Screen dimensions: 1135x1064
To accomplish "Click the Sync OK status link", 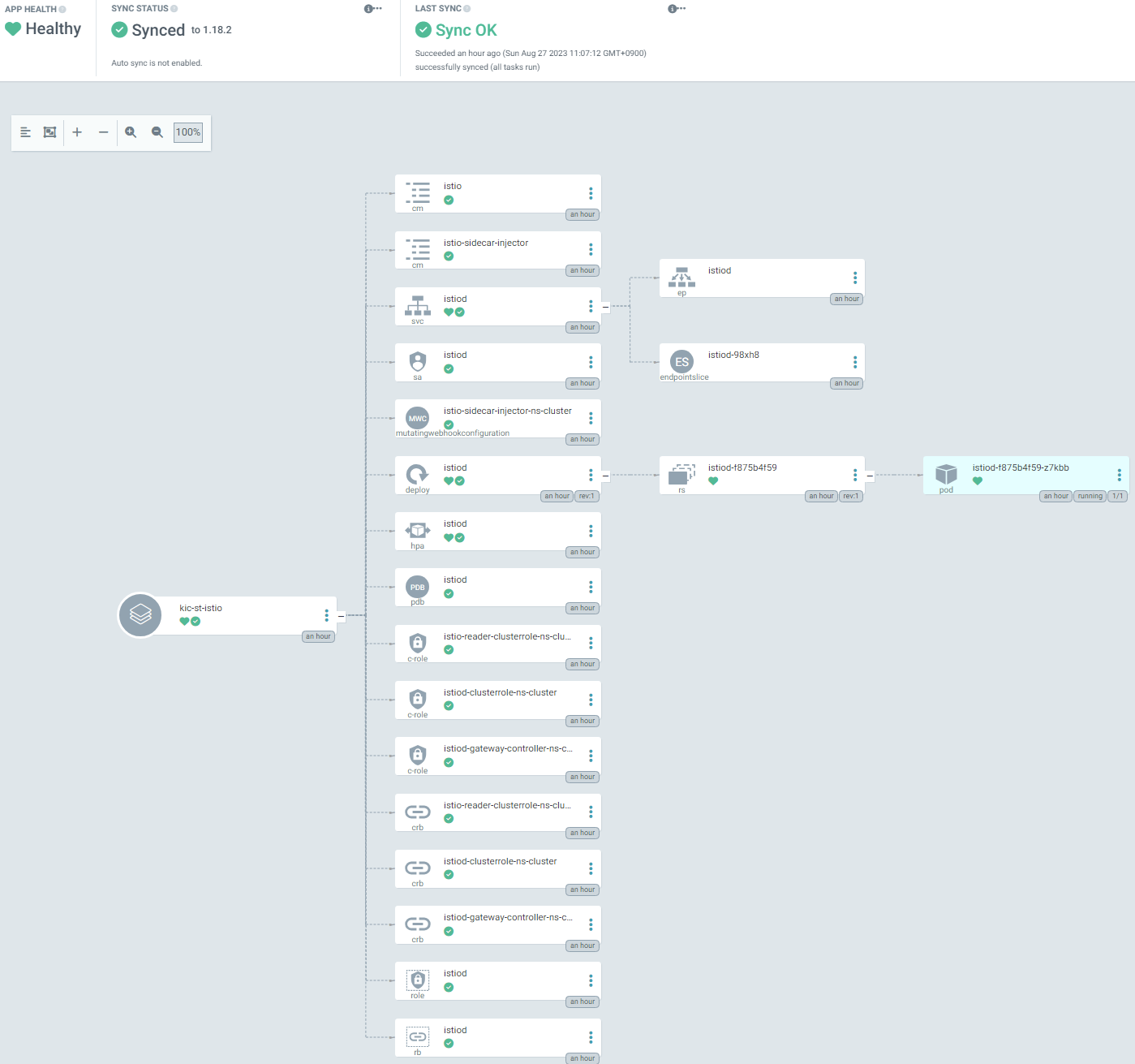I will tap(466, 30).
